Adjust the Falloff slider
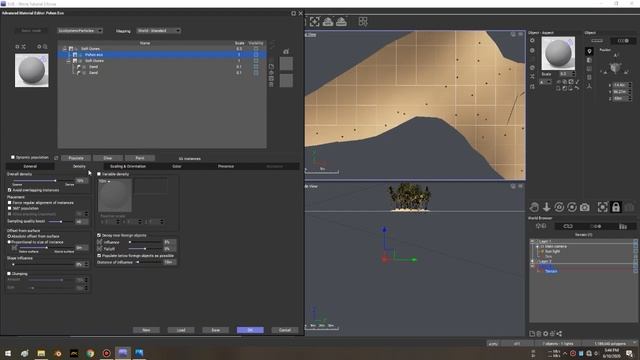Viewport: 640px width, 360px height. tap(145, 249)
